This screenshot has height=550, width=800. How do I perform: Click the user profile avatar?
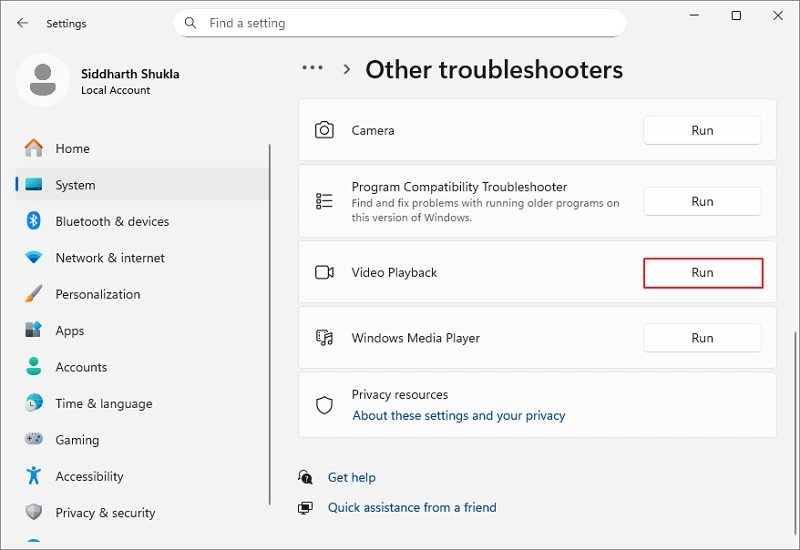click(43, 80)
